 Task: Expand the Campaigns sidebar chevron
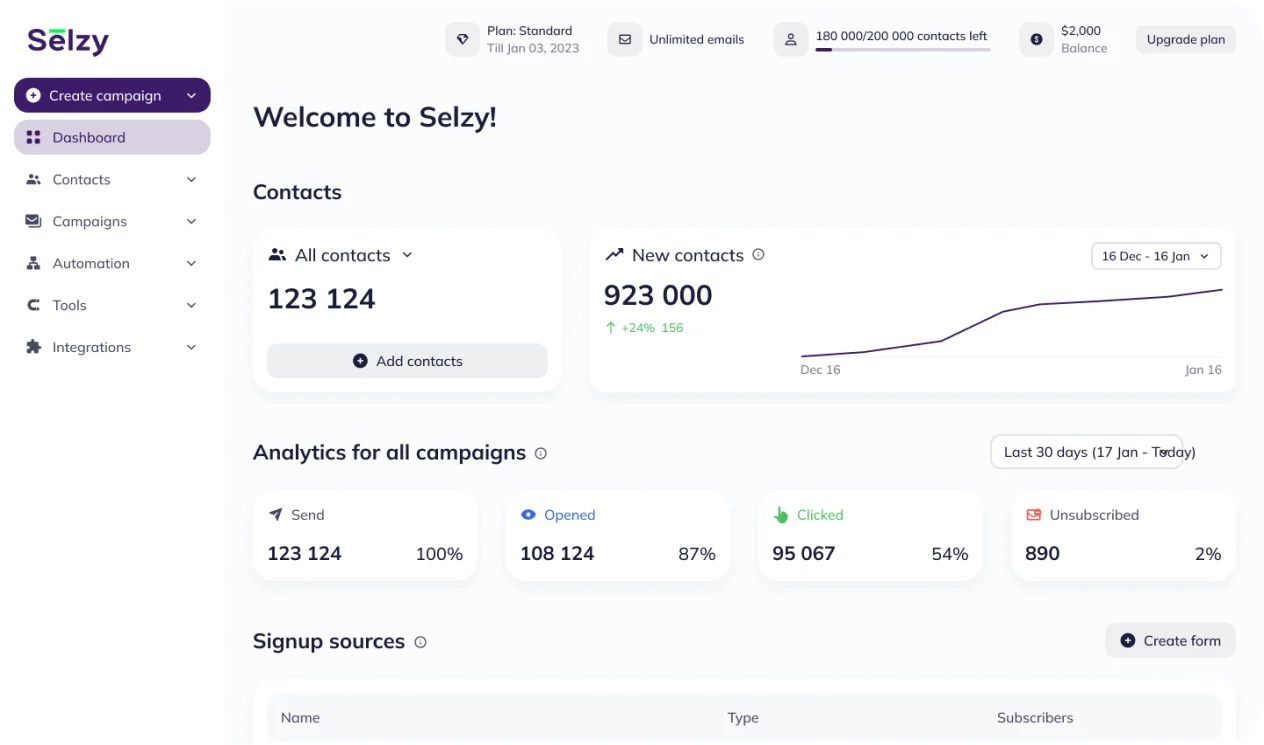click(191, 222)
